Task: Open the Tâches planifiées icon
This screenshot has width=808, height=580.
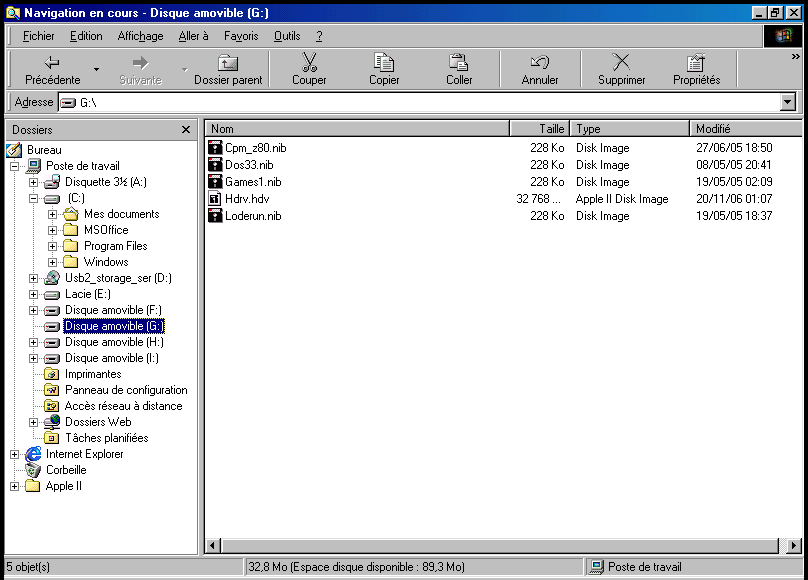Action: (x=52, y=438)
